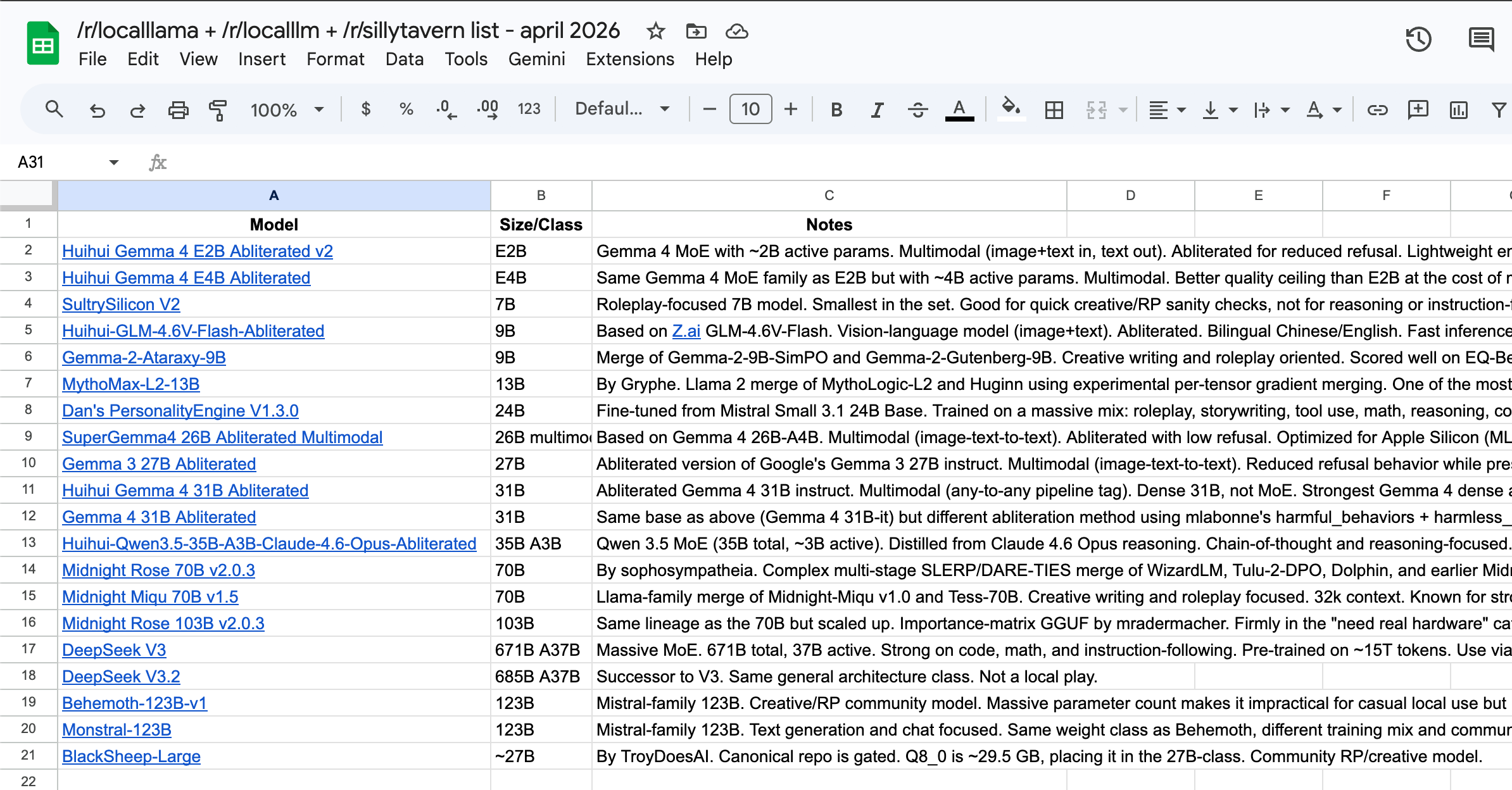The image size is (1512, 790).
Task: Click the borders grid icon
Action: coord(1054,110)
